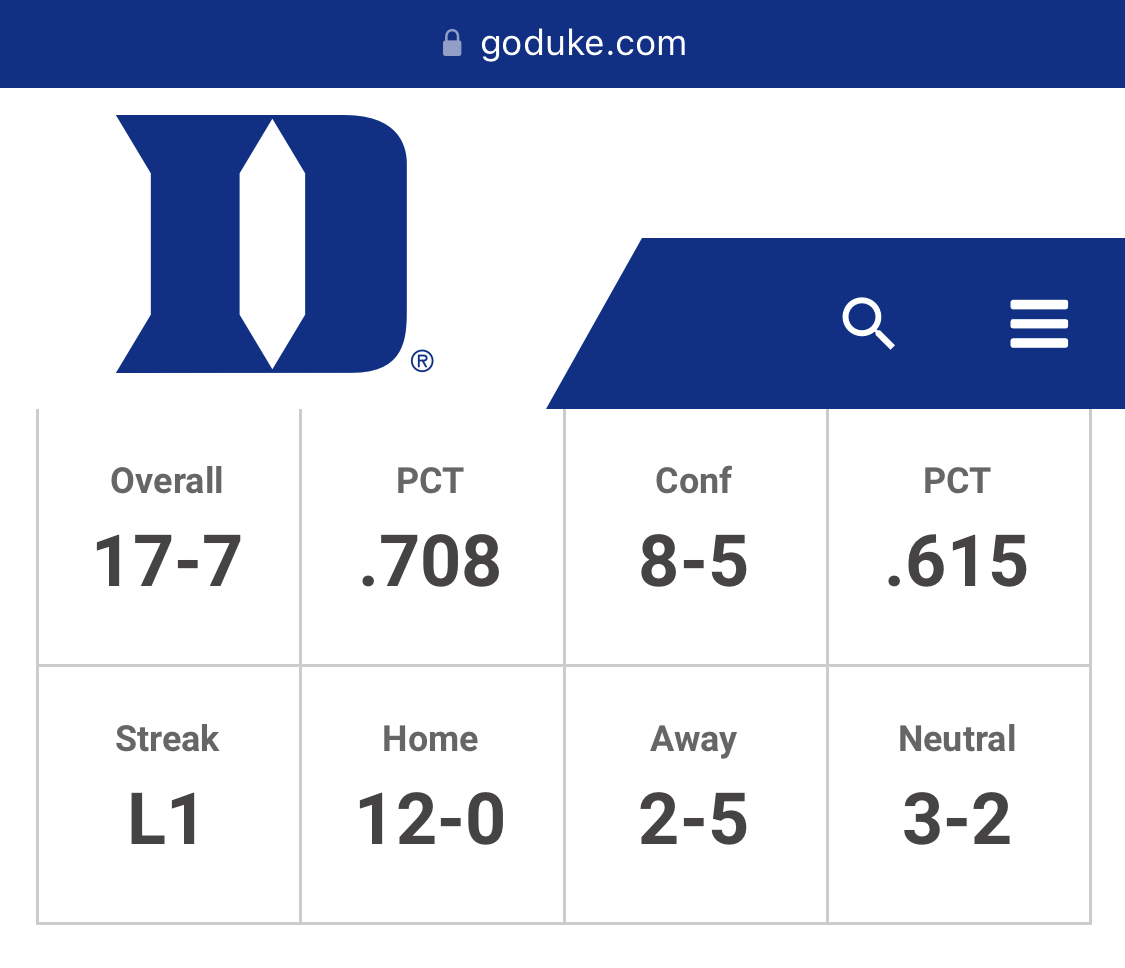Screen dimensions: 1125x968
Task: Click the Away 2-5 record cell
Action: pos(695,794)
